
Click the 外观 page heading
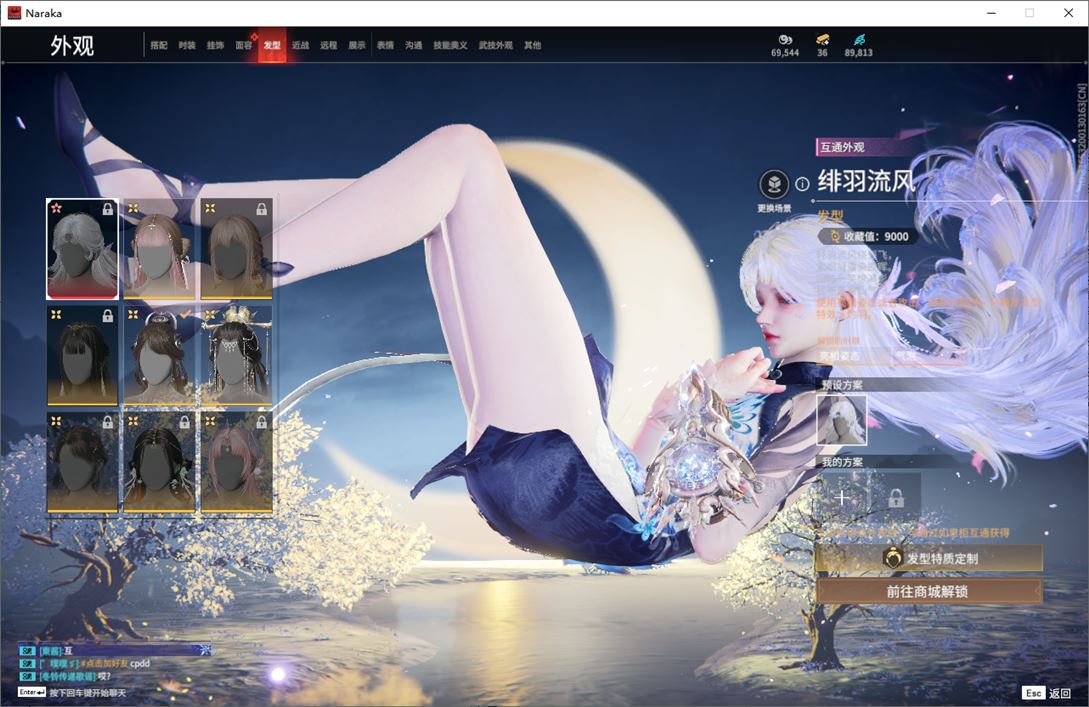[72, 45]
